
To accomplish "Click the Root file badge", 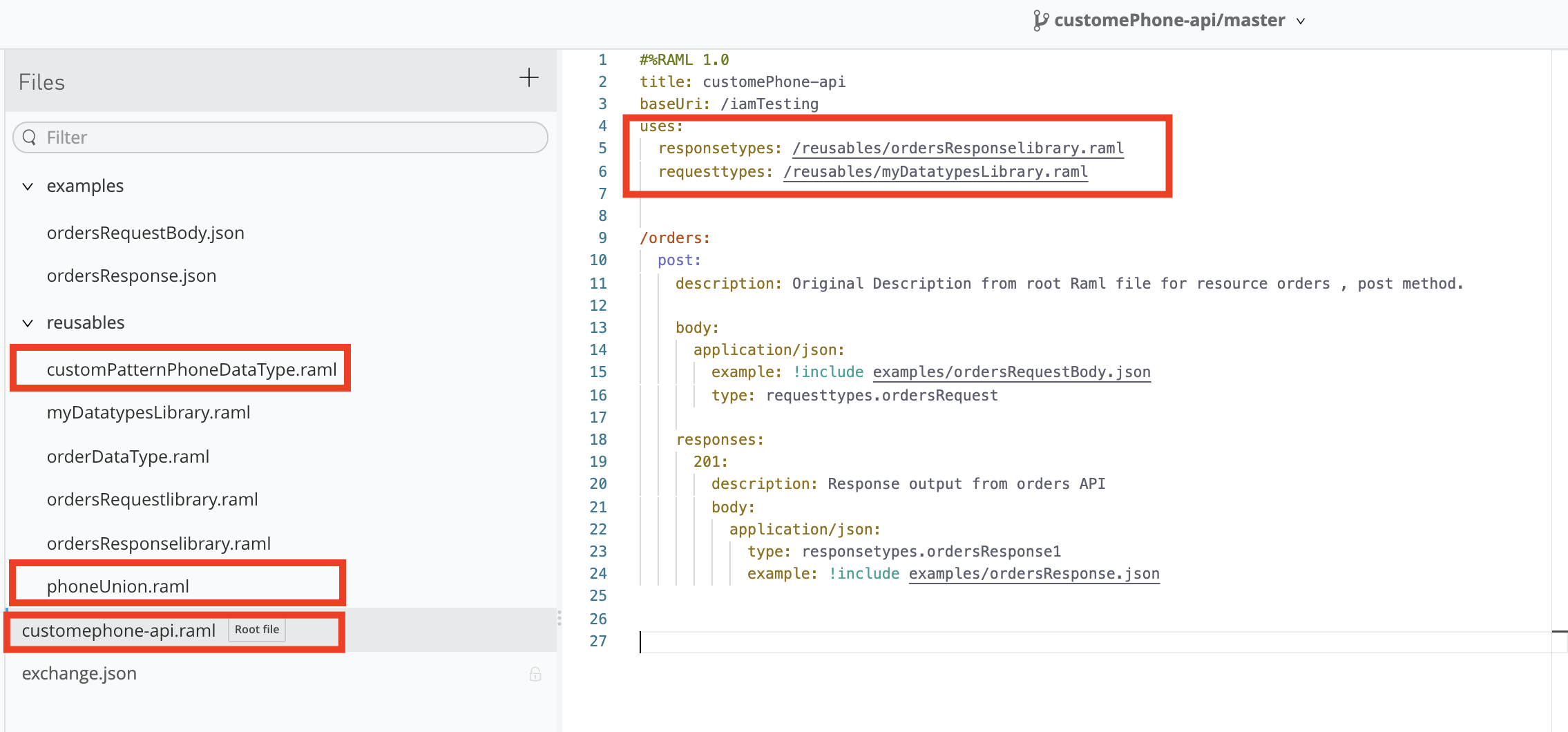I will click(x=257, y=630).
